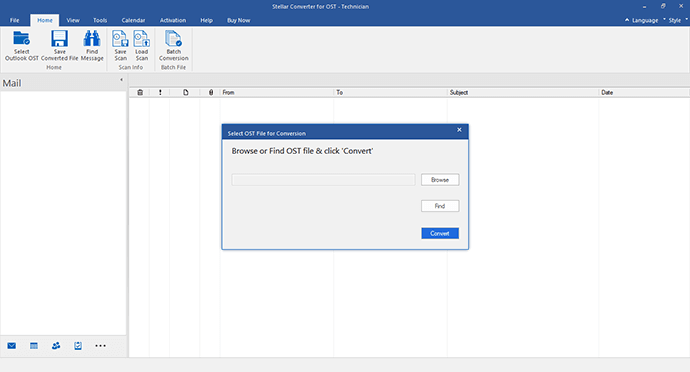Screen dimensions: 690x372
Task: Click the Browse button in dialog
Action: coord(440,180)
